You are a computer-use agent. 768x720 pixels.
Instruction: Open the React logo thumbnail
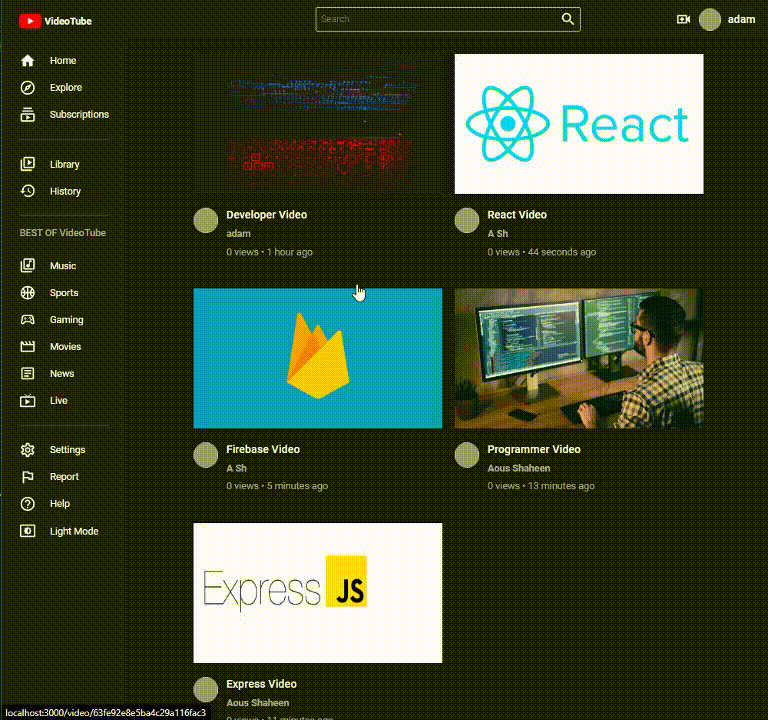[579, 124]
